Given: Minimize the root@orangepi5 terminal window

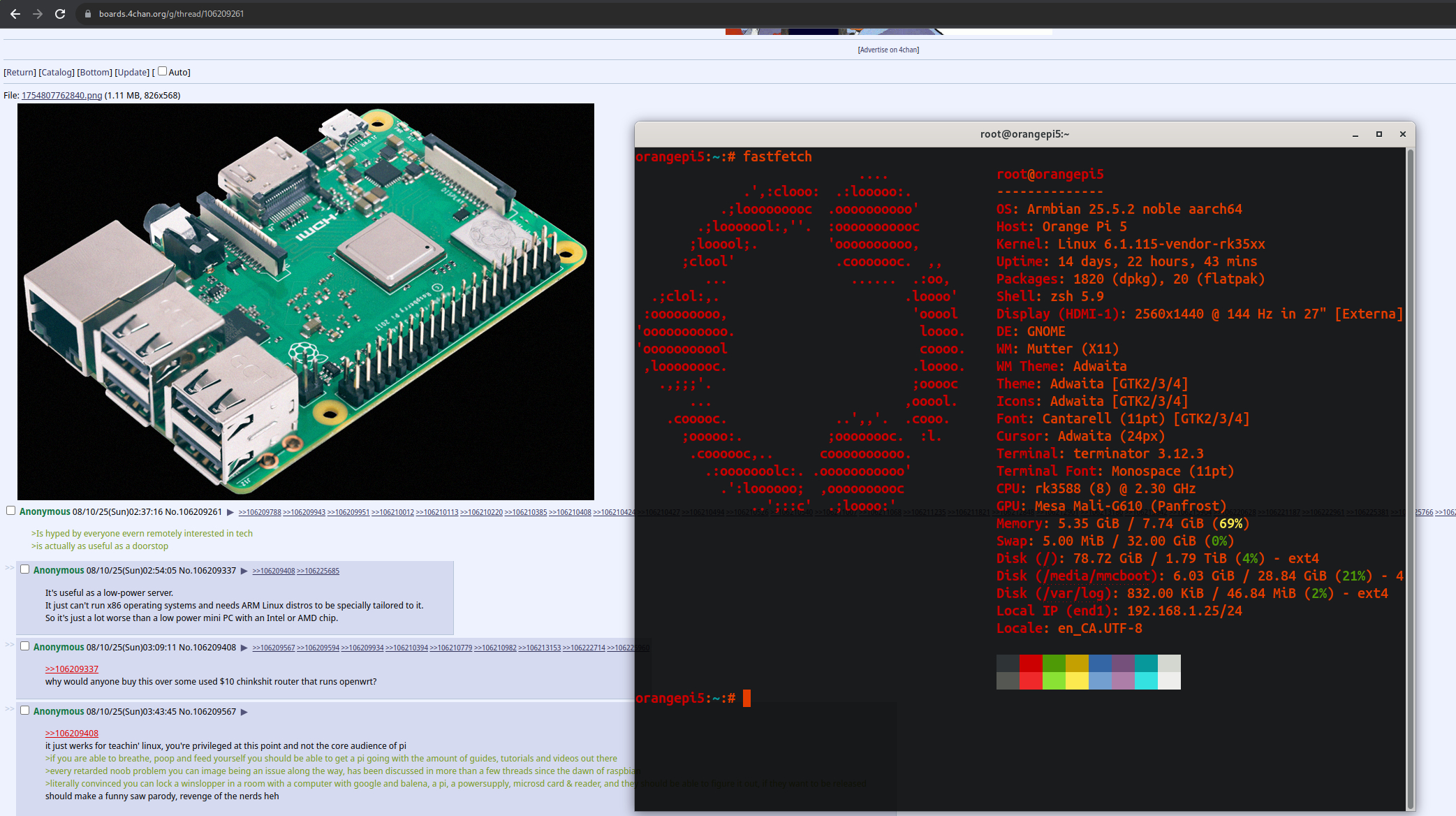Looking at the screenshot, I should (x=1355, y=134).
